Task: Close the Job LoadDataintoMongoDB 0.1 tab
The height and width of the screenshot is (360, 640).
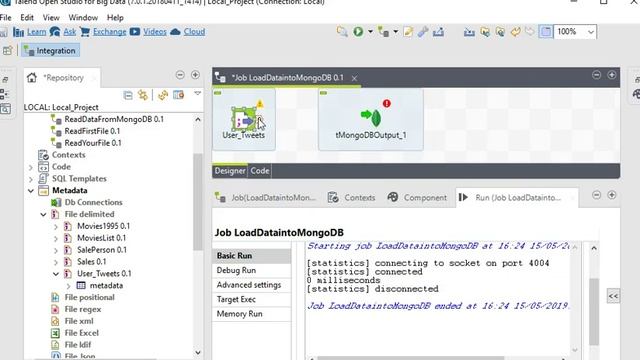Action: pyautogui.click(x=354, y=78)
